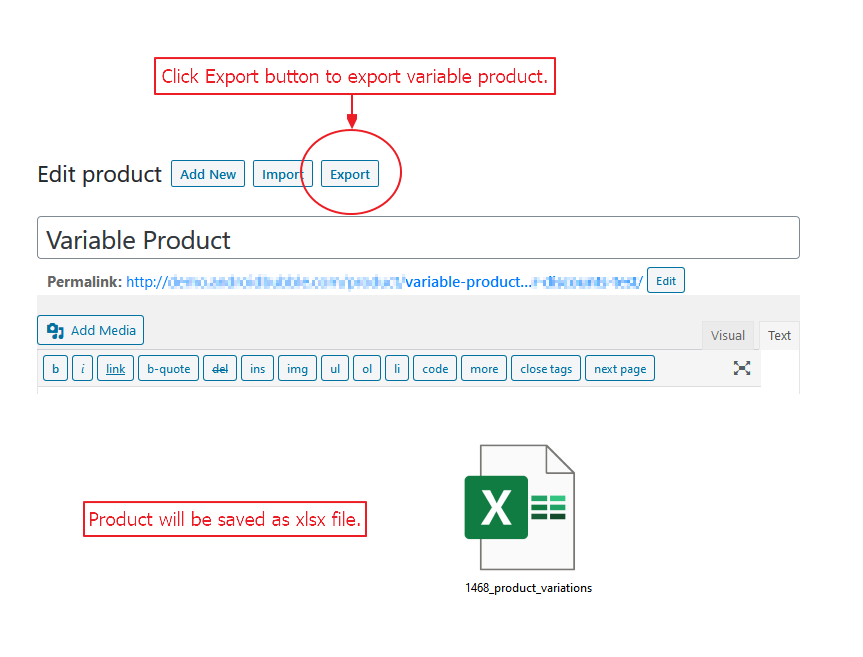
Task: Insert ins tag
Action: tap(257, 369)
